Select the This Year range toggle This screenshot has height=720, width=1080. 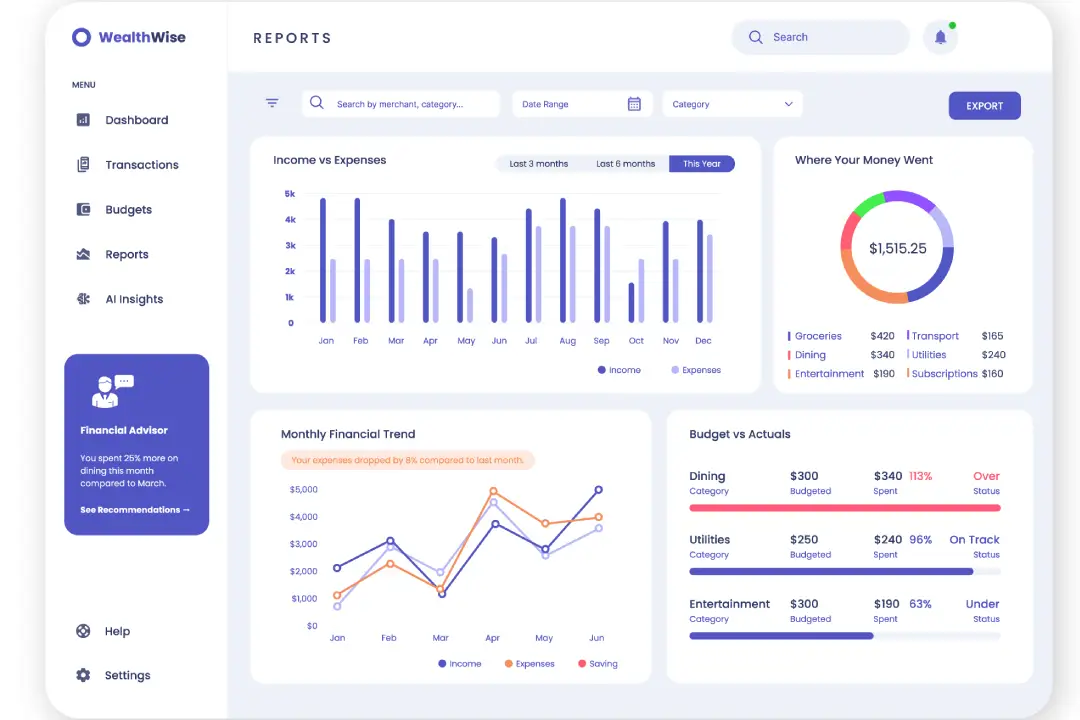tap(702, 164)
